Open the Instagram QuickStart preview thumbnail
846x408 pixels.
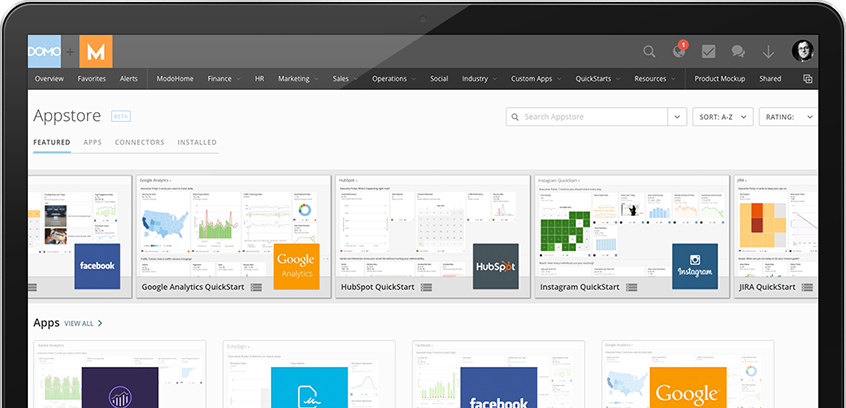(632, 226)
